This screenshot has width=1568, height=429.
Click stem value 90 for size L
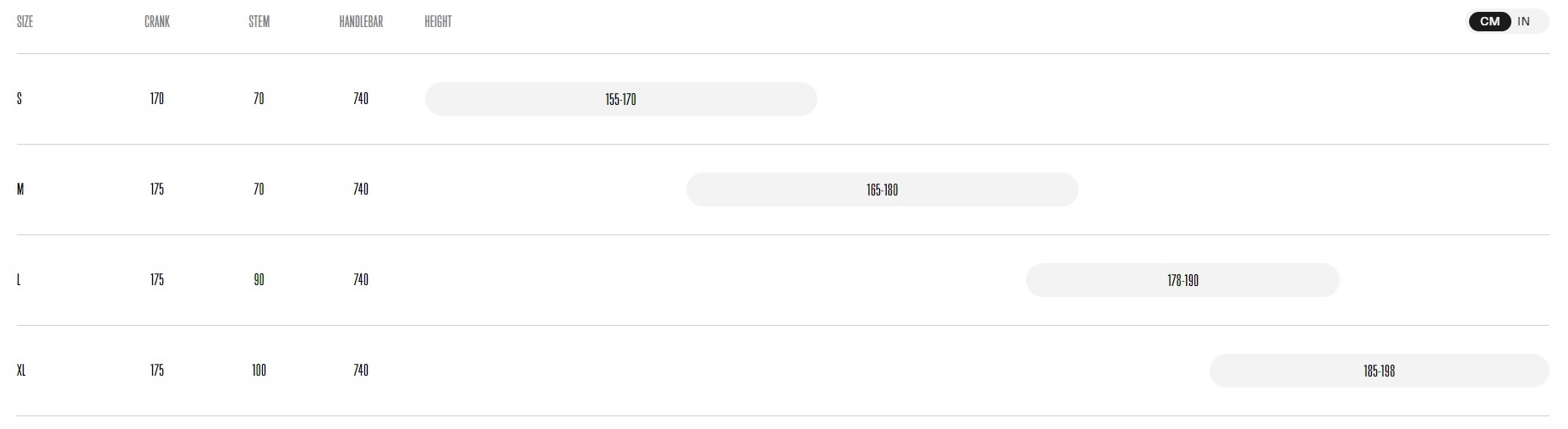pyautogui.click(x=259, y=280)
